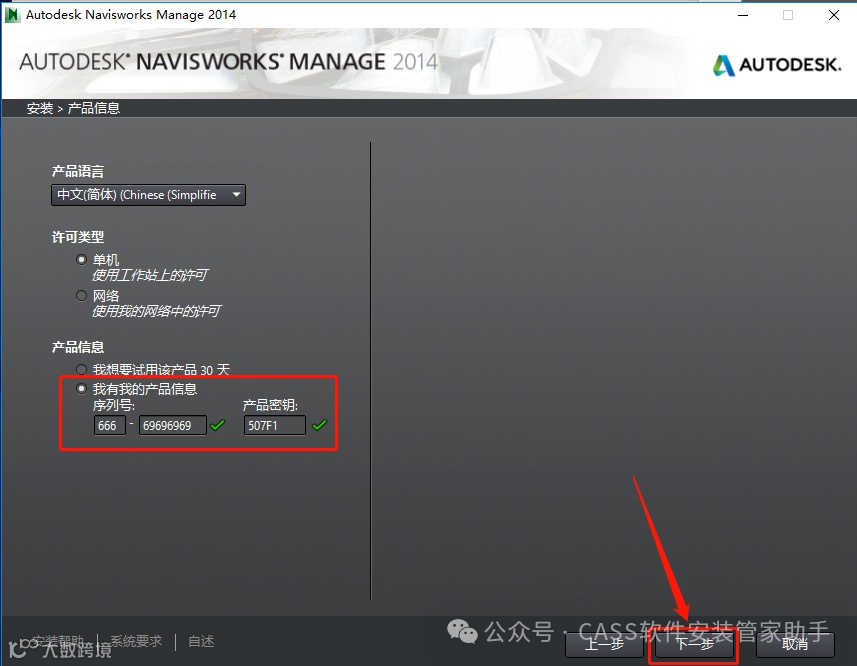The width and height of the screenshot is (857, 666).
Task: Close the Navisworks installer window
Action: [833, 15]
